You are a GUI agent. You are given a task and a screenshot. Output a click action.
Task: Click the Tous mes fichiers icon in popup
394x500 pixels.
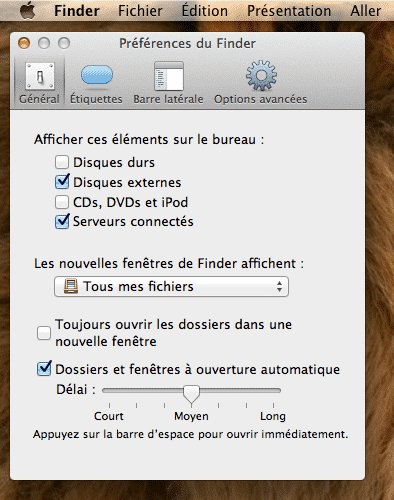71,286
